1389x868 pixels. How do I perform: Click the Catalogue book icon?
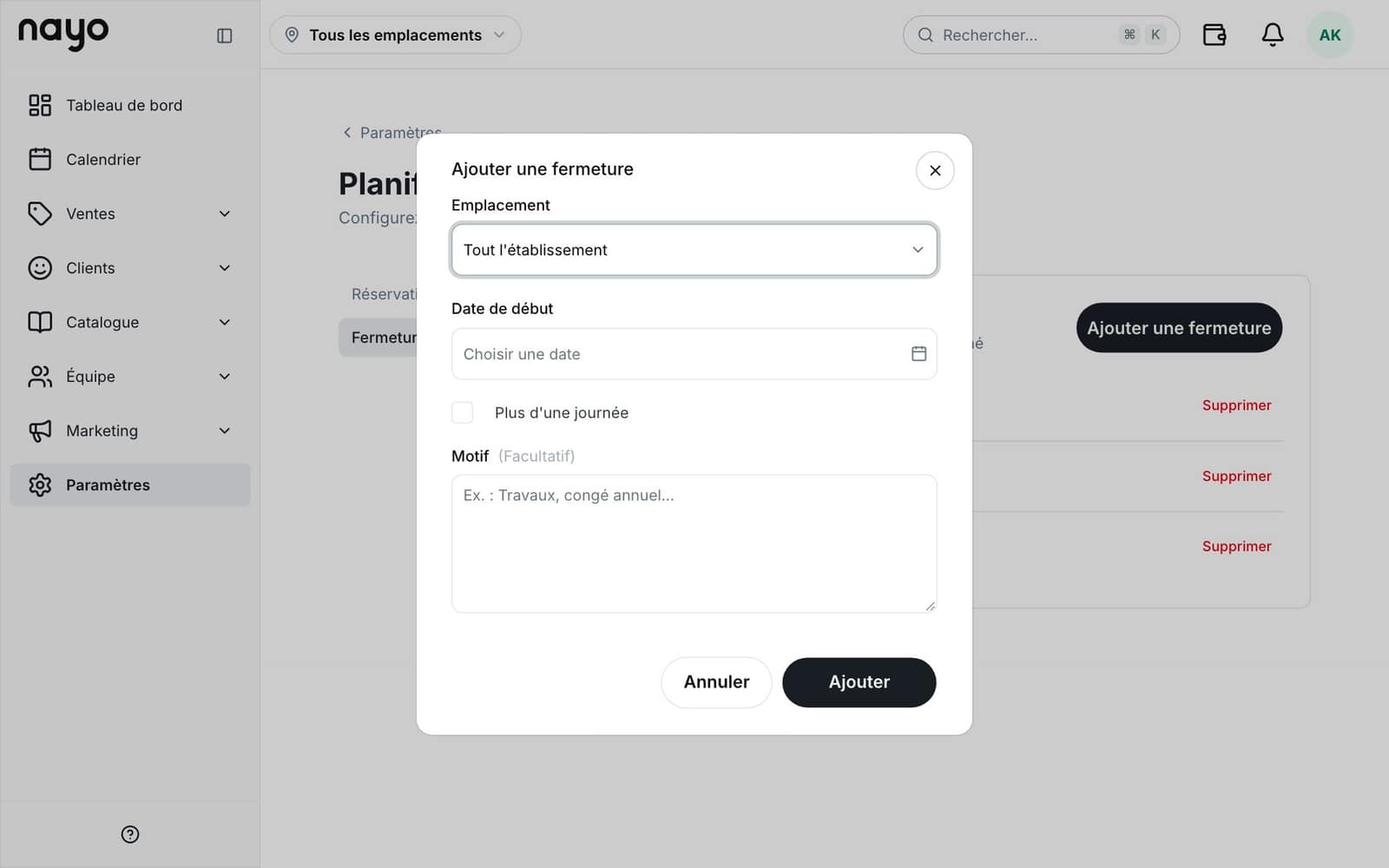click(x=40, y=322)
